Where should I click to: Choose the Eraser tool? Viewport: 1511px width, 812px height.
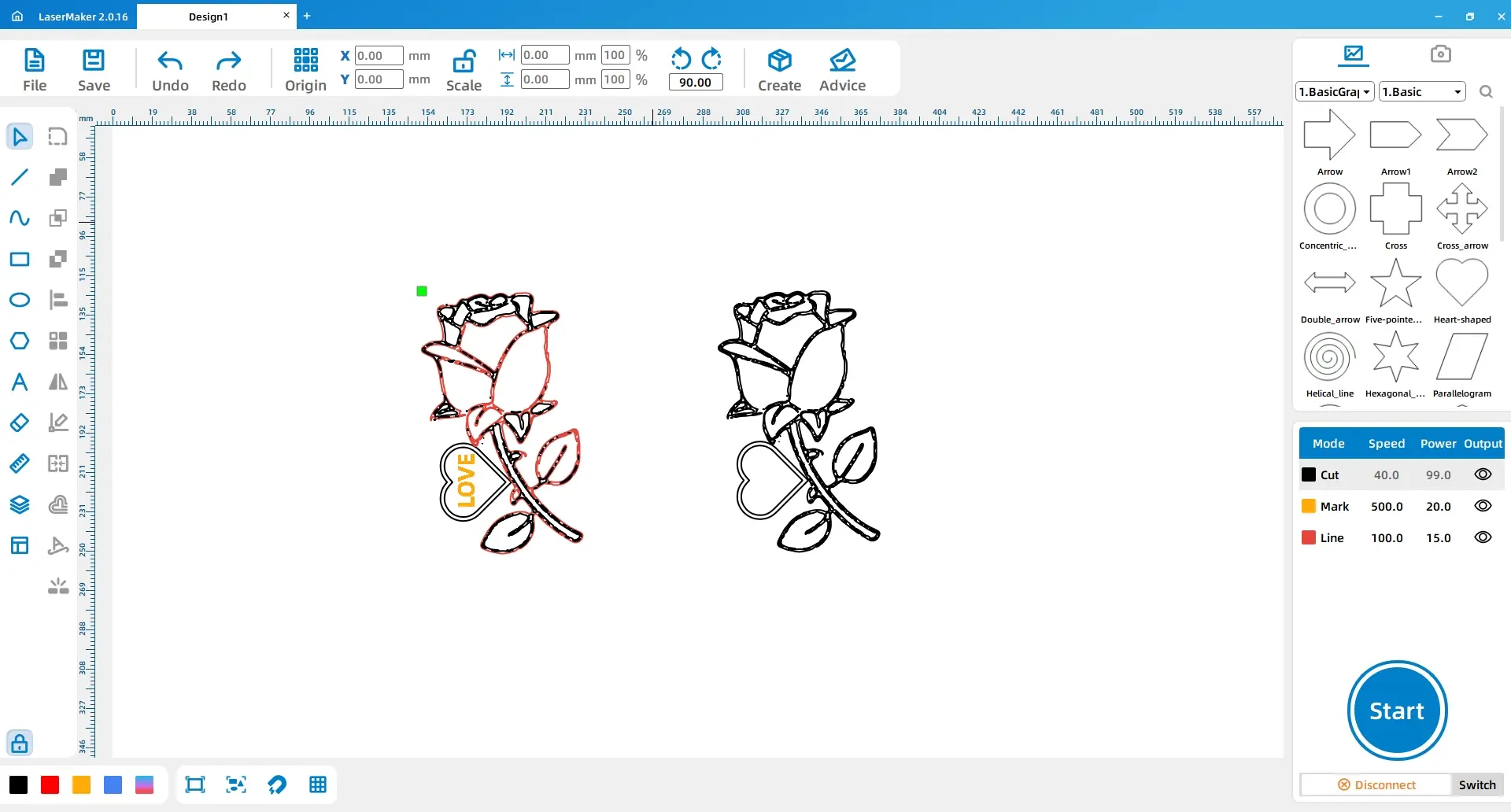(x=20, y=423)
